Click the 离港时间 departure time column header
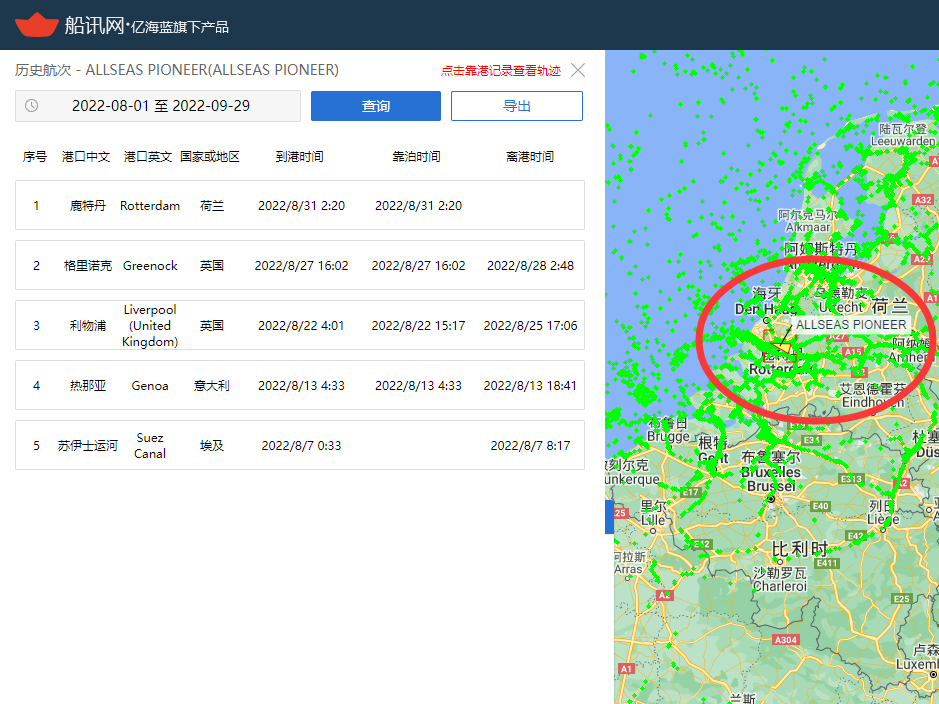 pos(529,157)
